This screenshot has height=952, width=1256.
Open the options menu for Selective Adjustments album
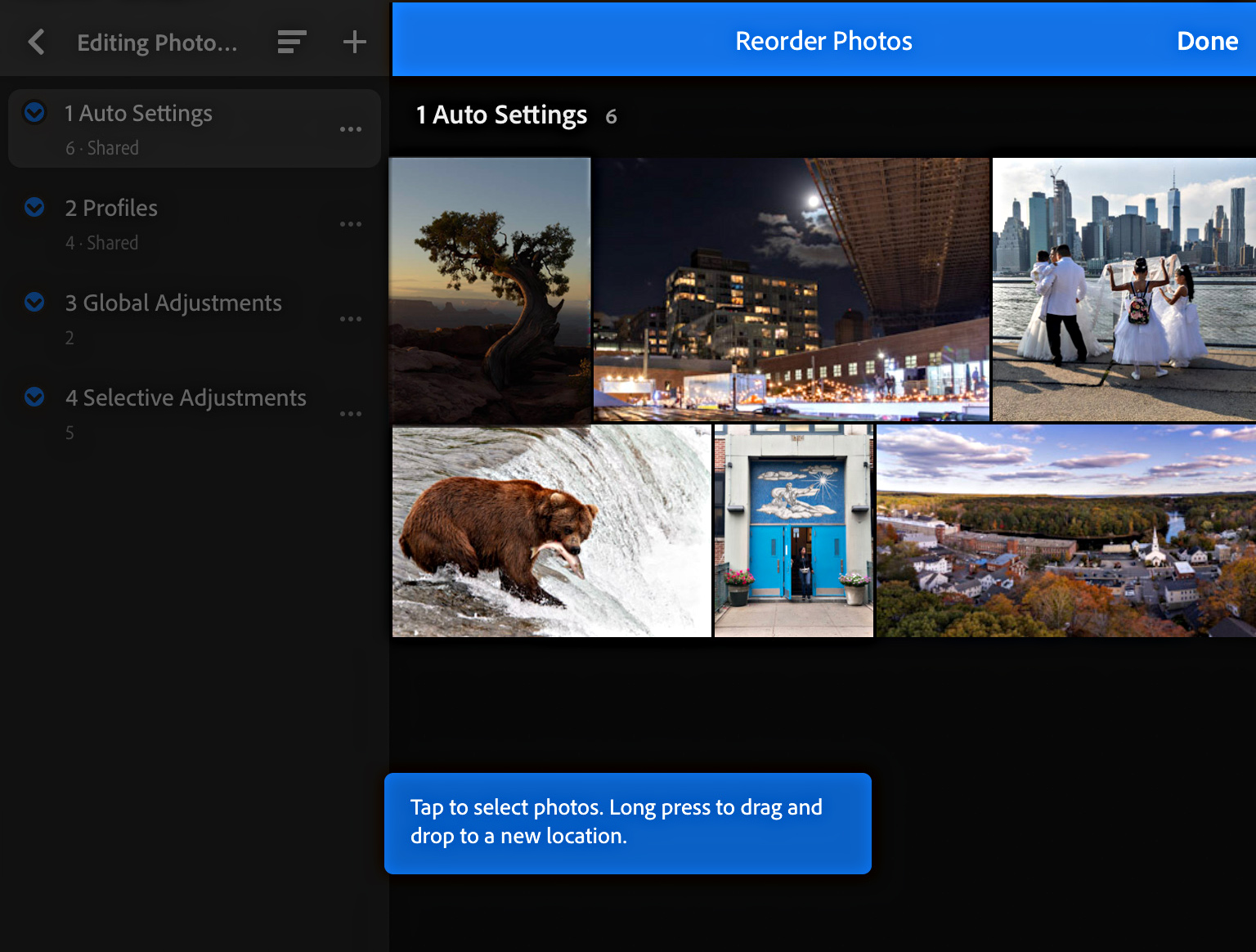tap(351, 414)
